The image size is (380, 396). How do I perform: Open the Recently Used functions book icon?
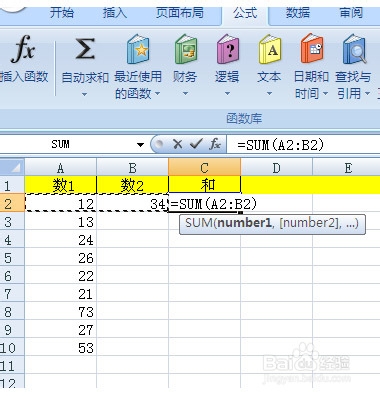click(x=138, y=49)
